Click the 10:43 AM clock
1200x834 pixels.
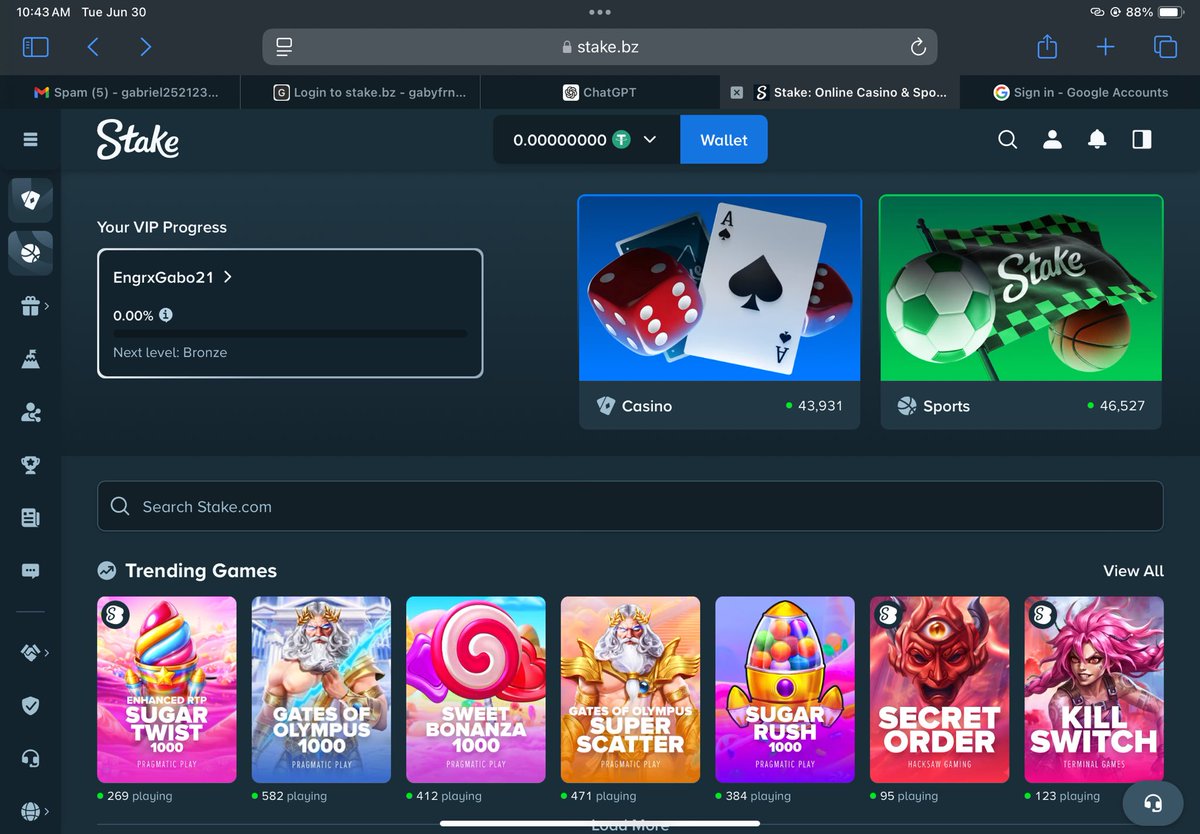(43, 12)
